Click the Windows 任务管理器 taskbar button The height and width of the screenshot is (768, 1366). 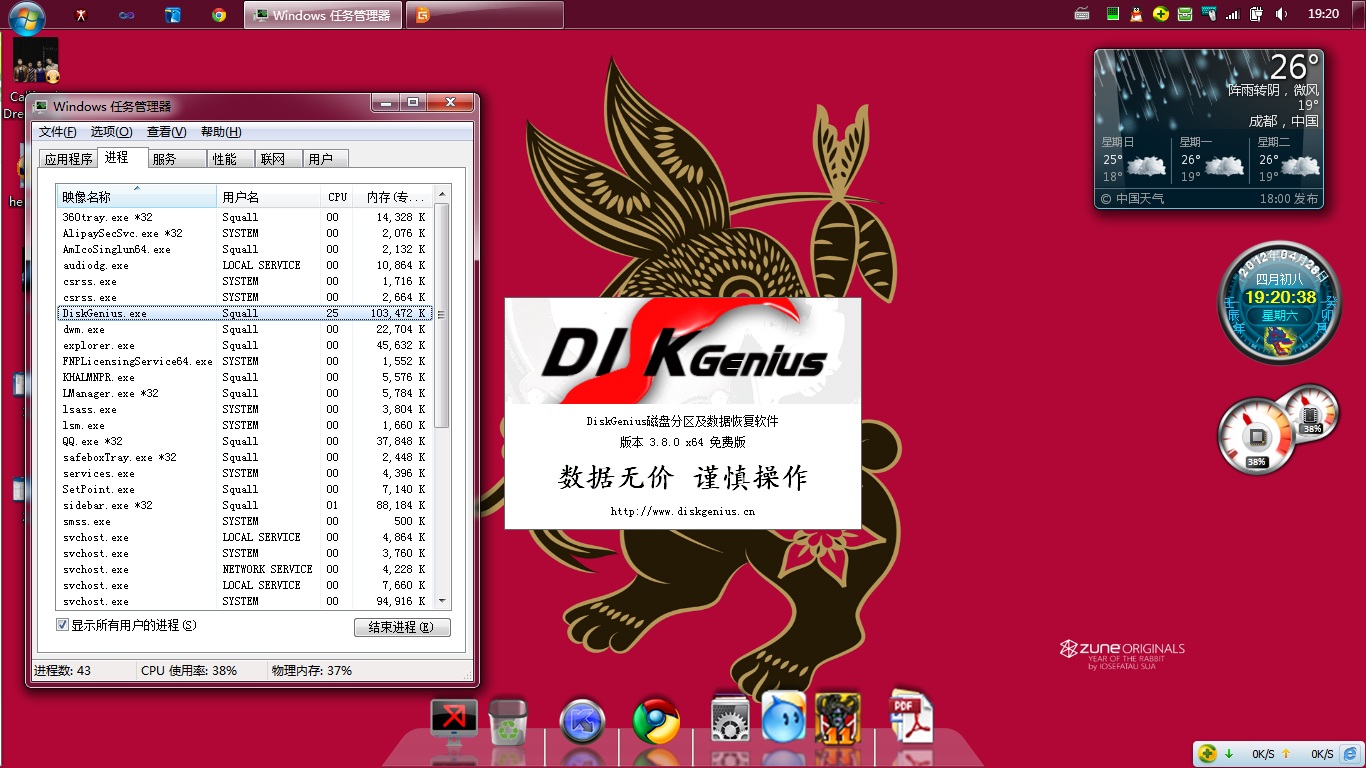coord(323,15)
